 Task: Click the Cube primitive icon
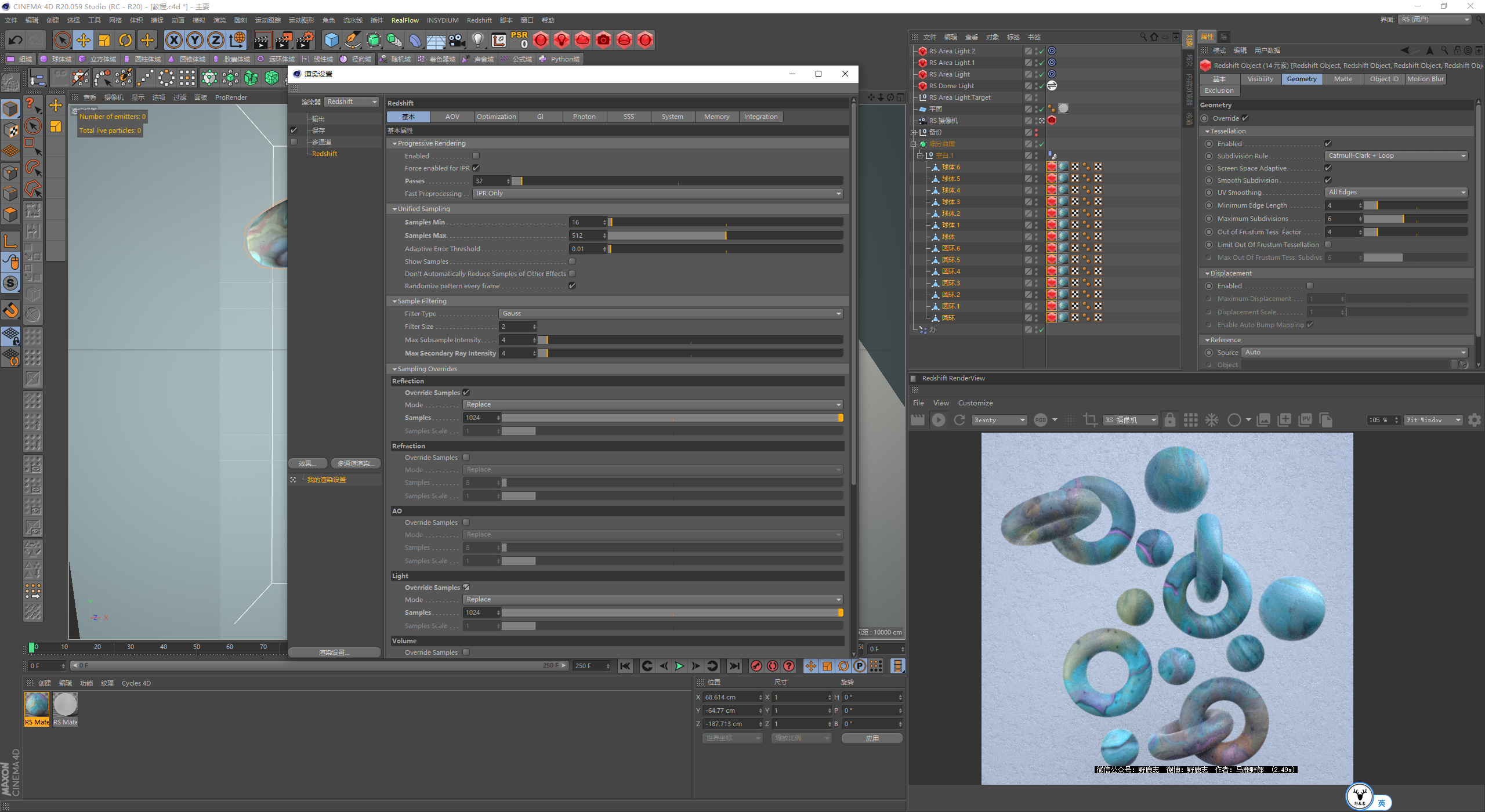[x=331, y=40]
